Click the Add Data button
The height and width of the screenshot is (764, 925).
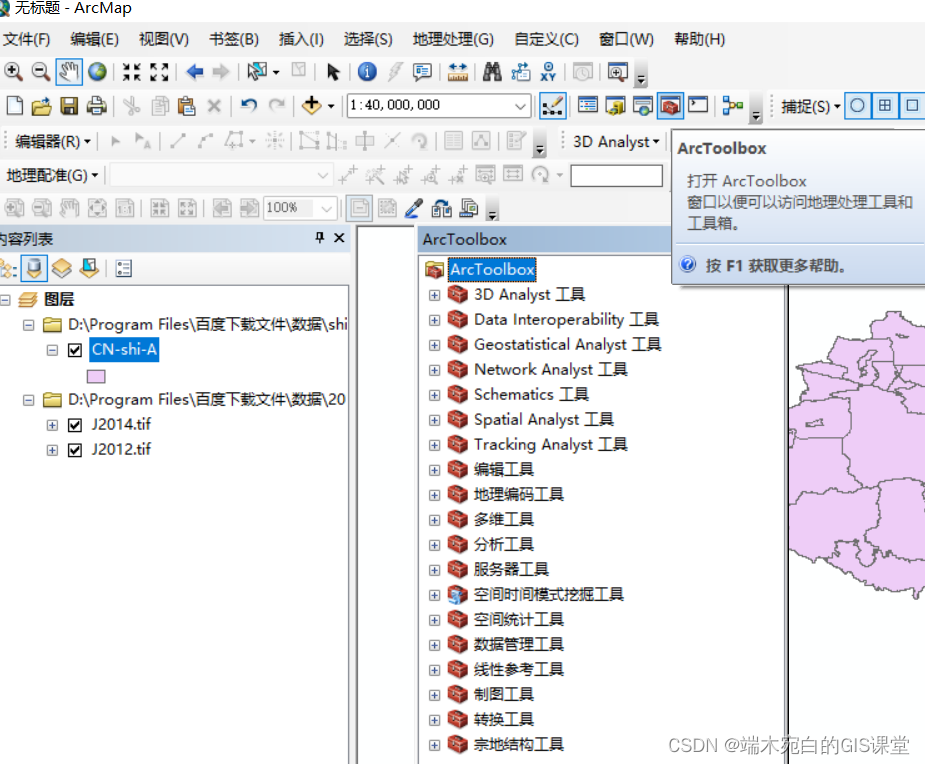(311, 106)
